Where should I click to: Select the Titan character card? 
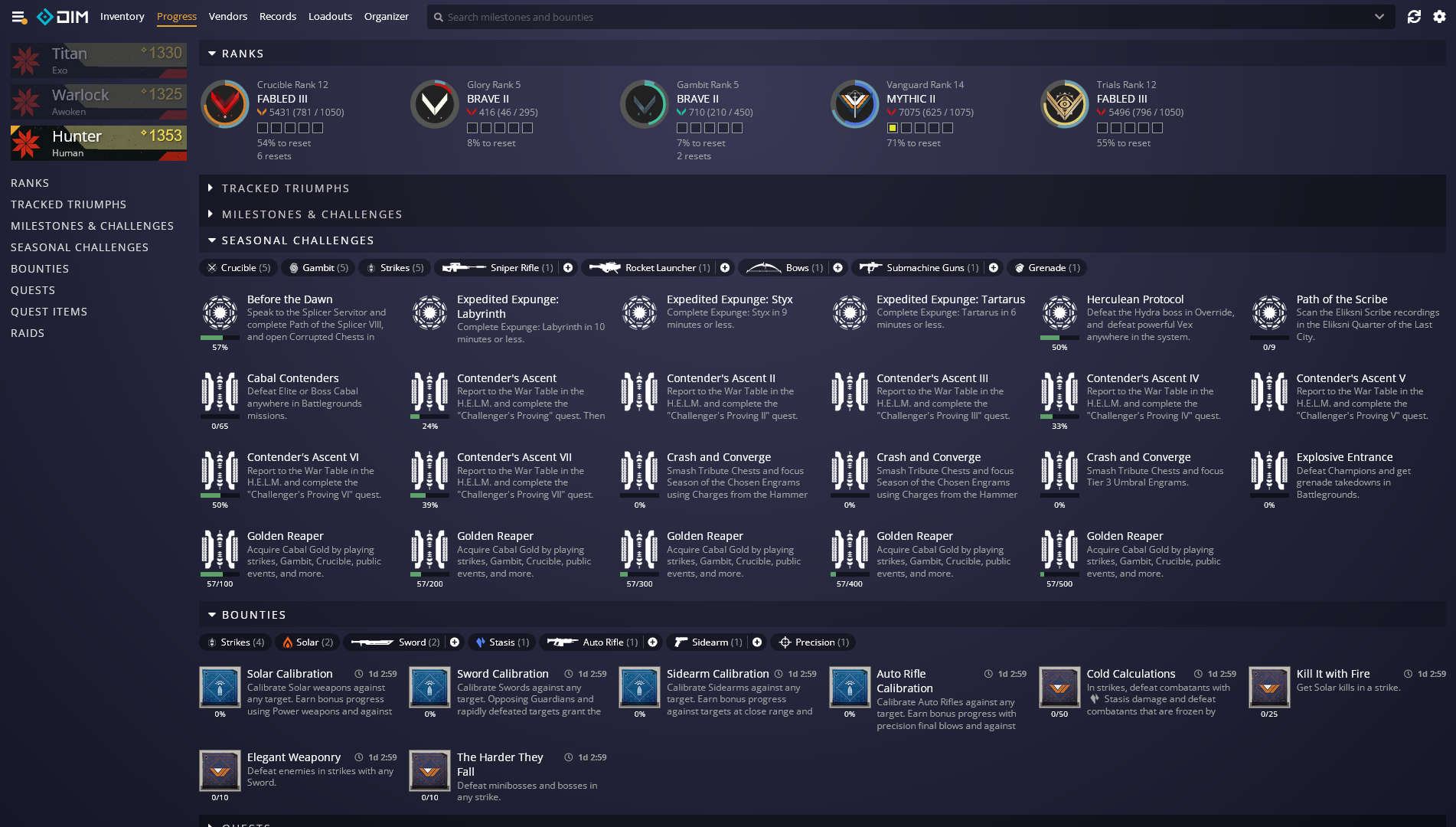[99, 60]
